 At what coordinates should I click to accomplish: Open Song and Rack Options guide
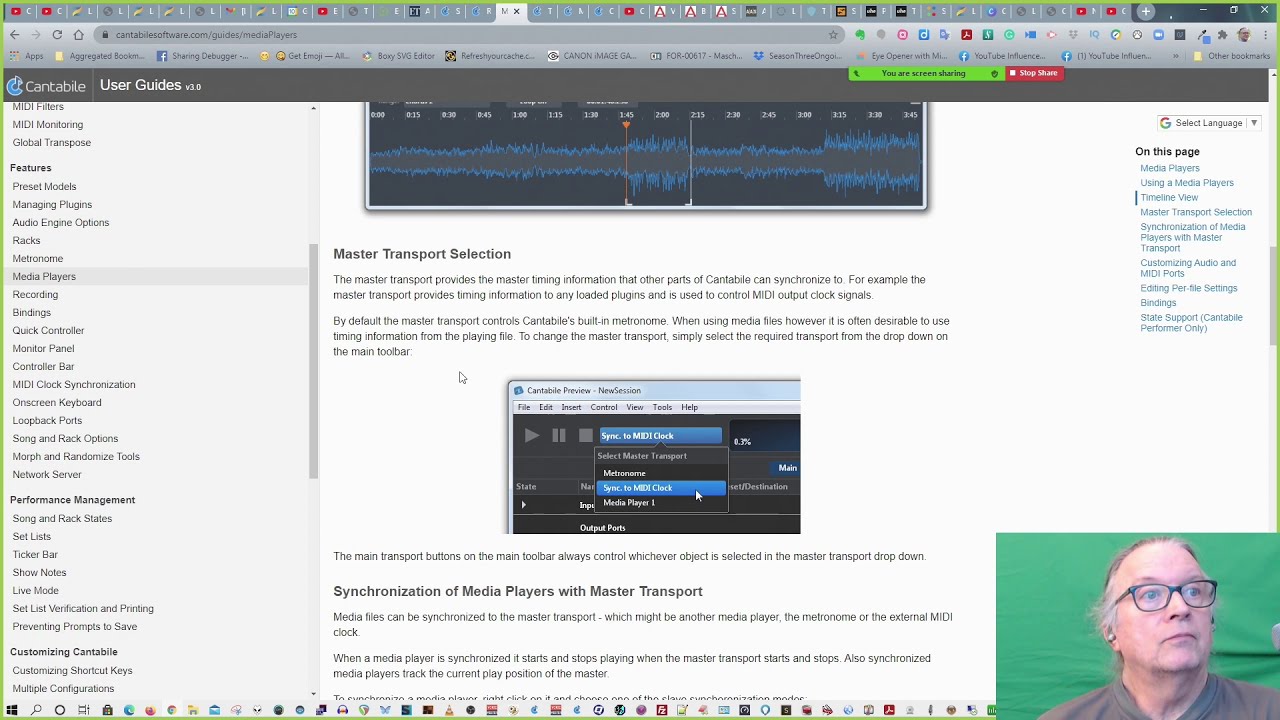[65, 438]
